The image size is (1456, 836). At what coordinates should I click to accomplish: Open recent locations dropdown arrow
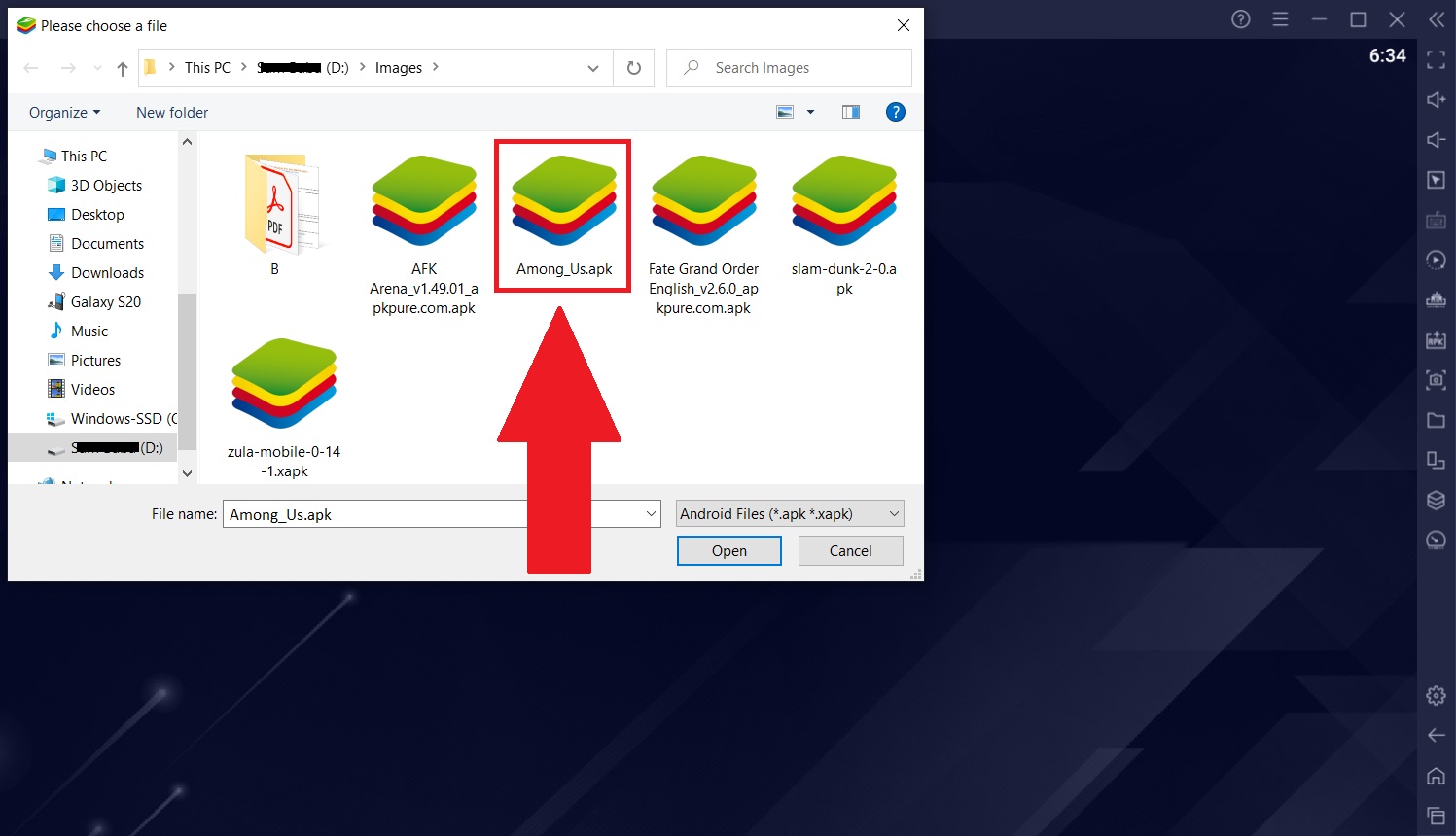pyautogui.click(x=97, y=68)
